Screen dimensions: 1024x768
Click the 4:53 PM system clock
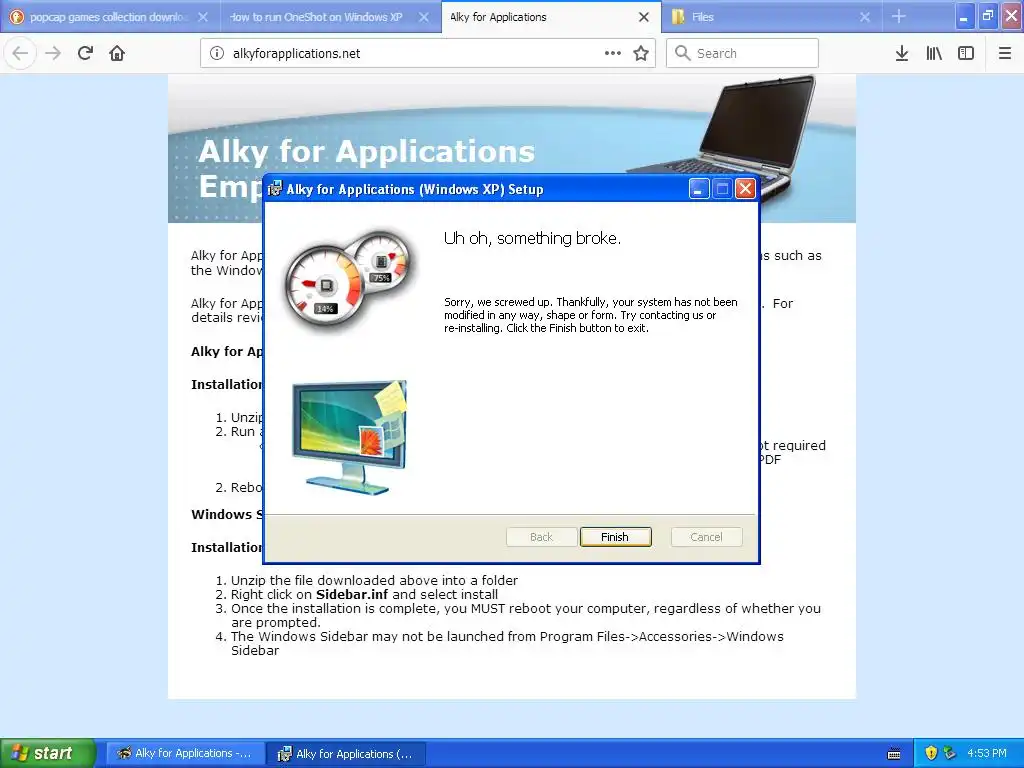(987, 754)
